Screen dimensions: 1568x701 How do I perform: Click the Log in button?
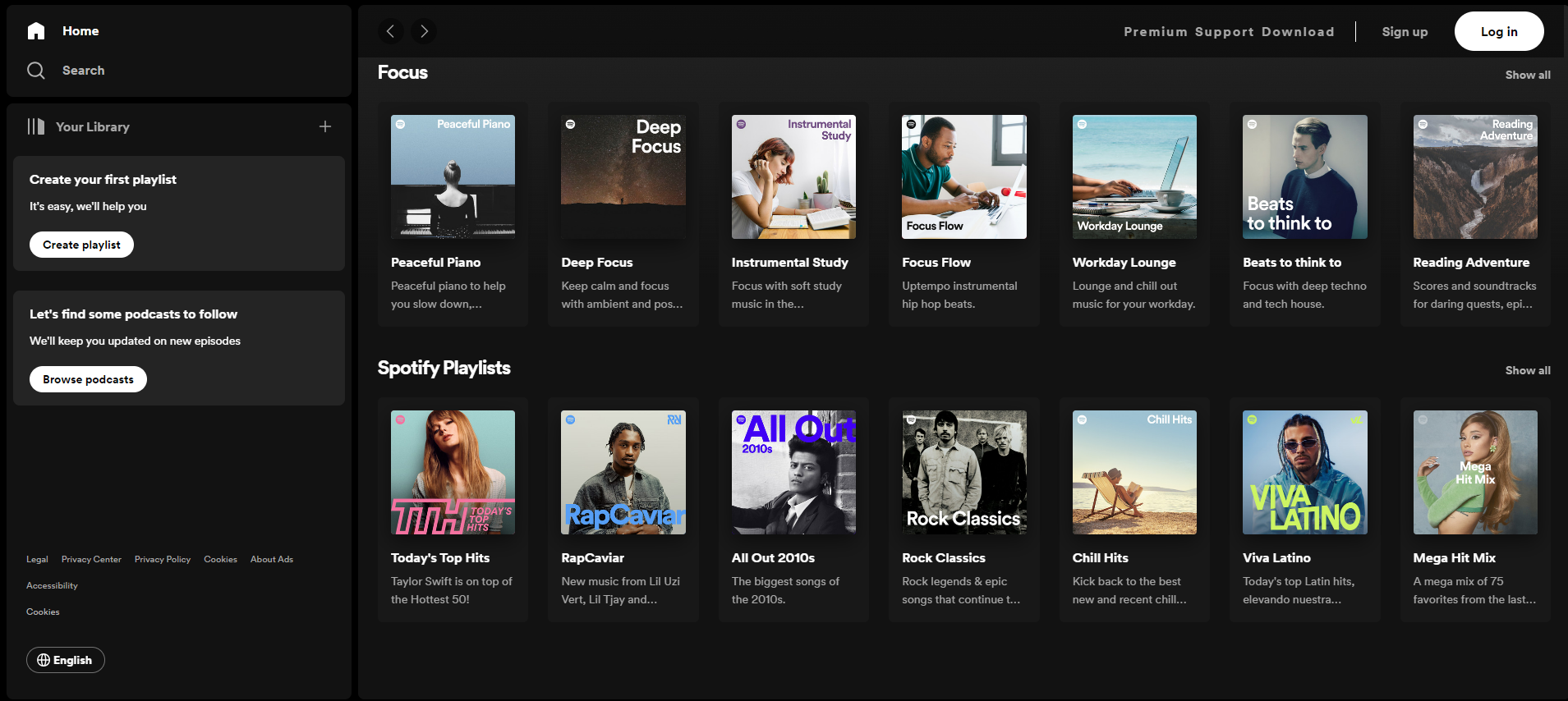[1499, 31]
